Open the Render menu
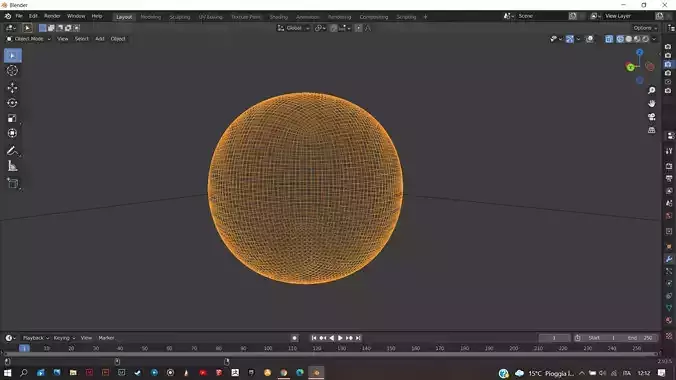This screenshot has height=380, width=676. (x=52, y=16)
